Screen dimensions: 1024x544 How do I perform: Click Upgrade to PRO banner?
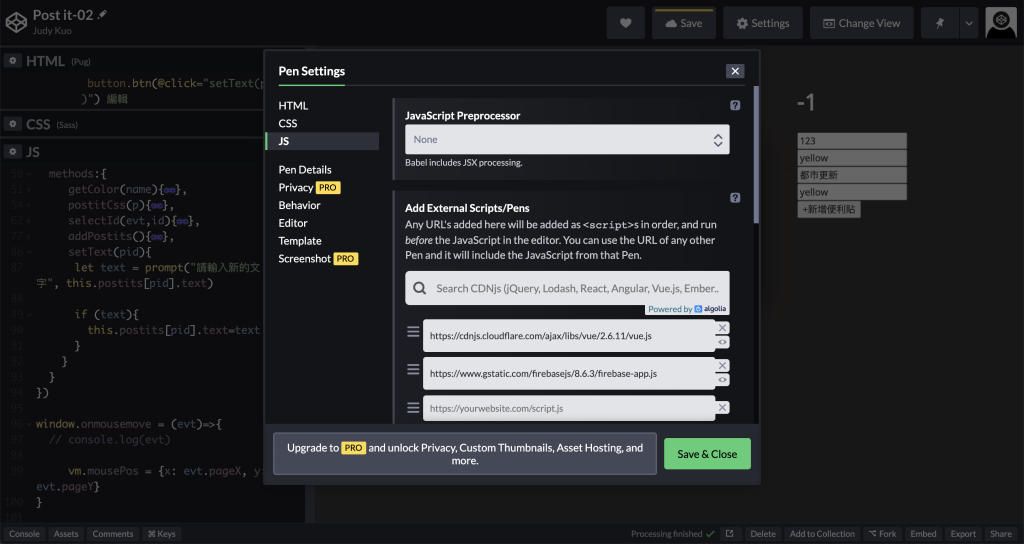(x=465, y=454)
